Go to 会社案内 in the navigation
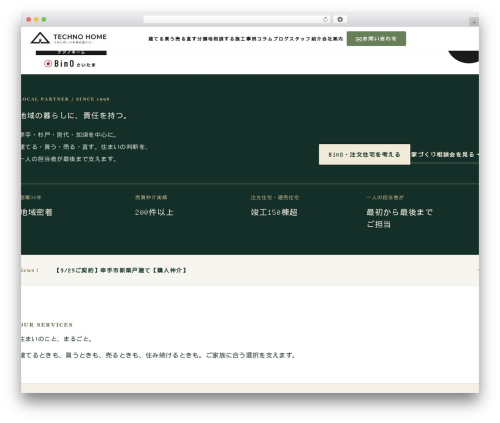The image size is (500, 423). (332, 39)
